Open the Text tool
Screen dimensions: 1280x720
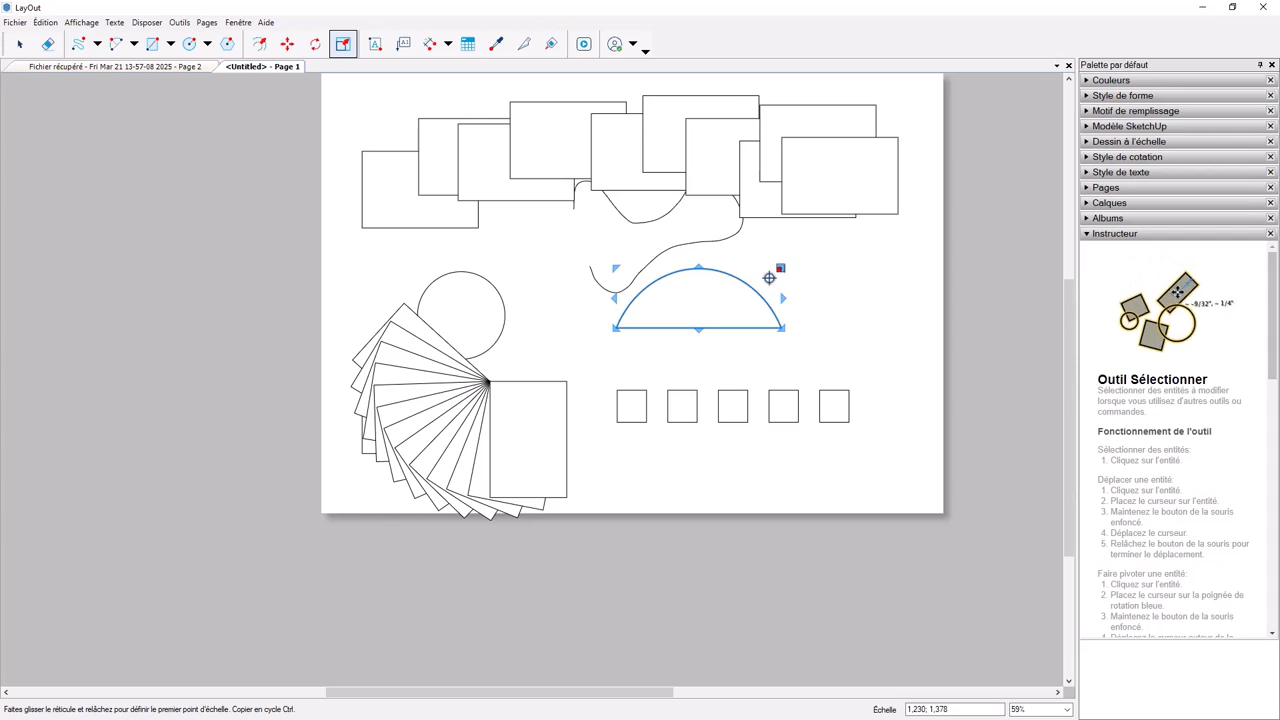375,43
